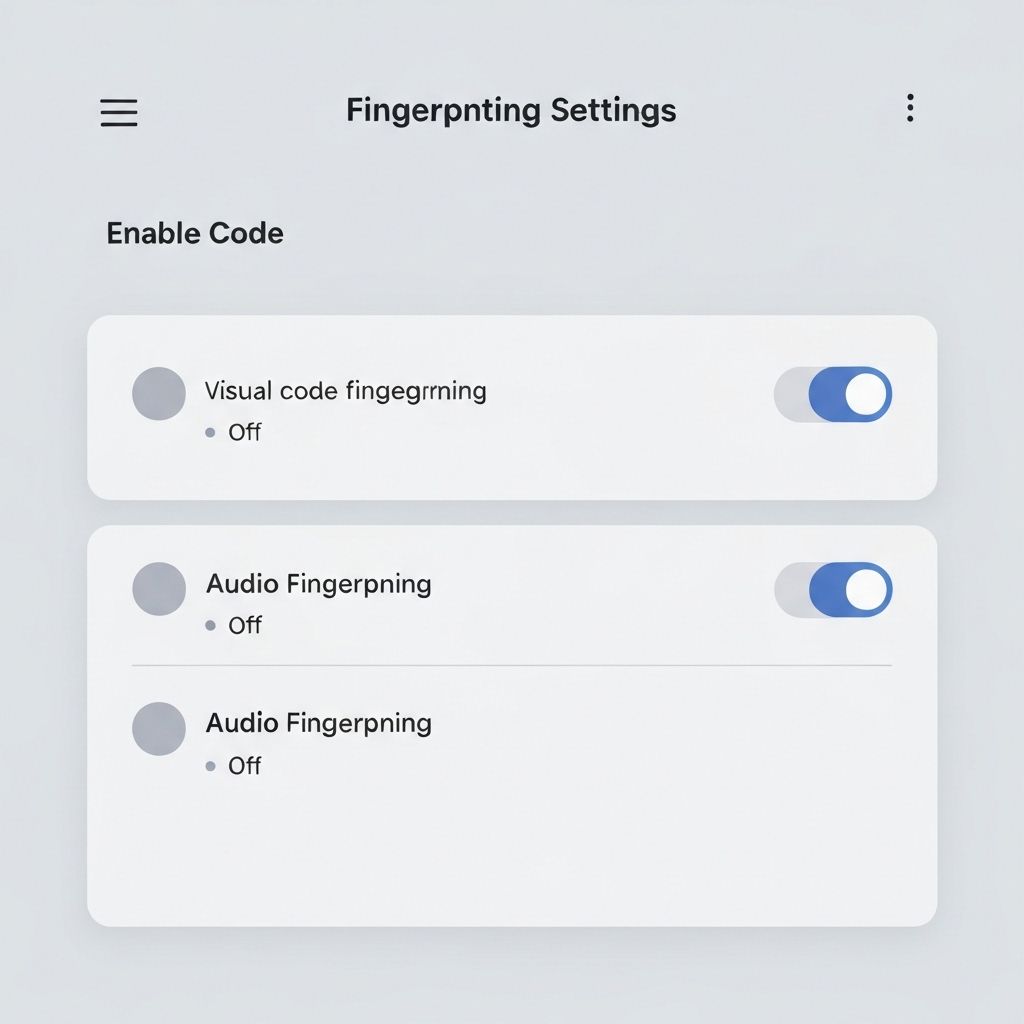Select the Fingerprinting Settings title
The image size is (1024, 1024).
click(511, 109)
